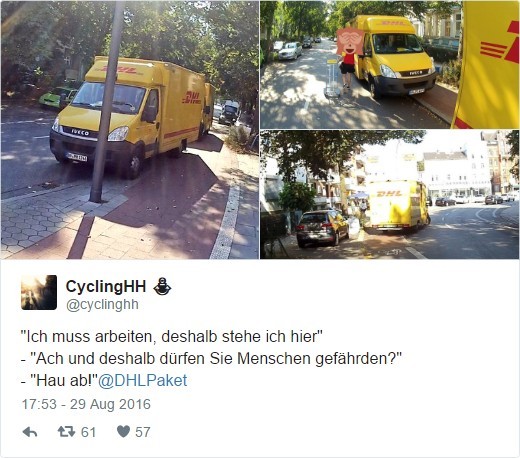The width and height of the screenshot is (520, 458).
Task: Click the reply arrow icon
Action: point(30,432)
